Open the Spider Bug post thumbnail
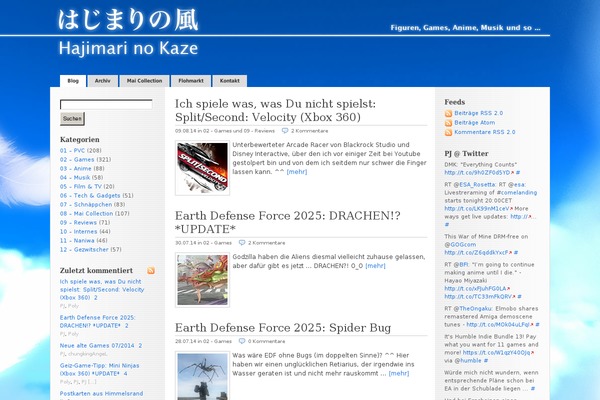The image size is (600, 400). point(202,376)
